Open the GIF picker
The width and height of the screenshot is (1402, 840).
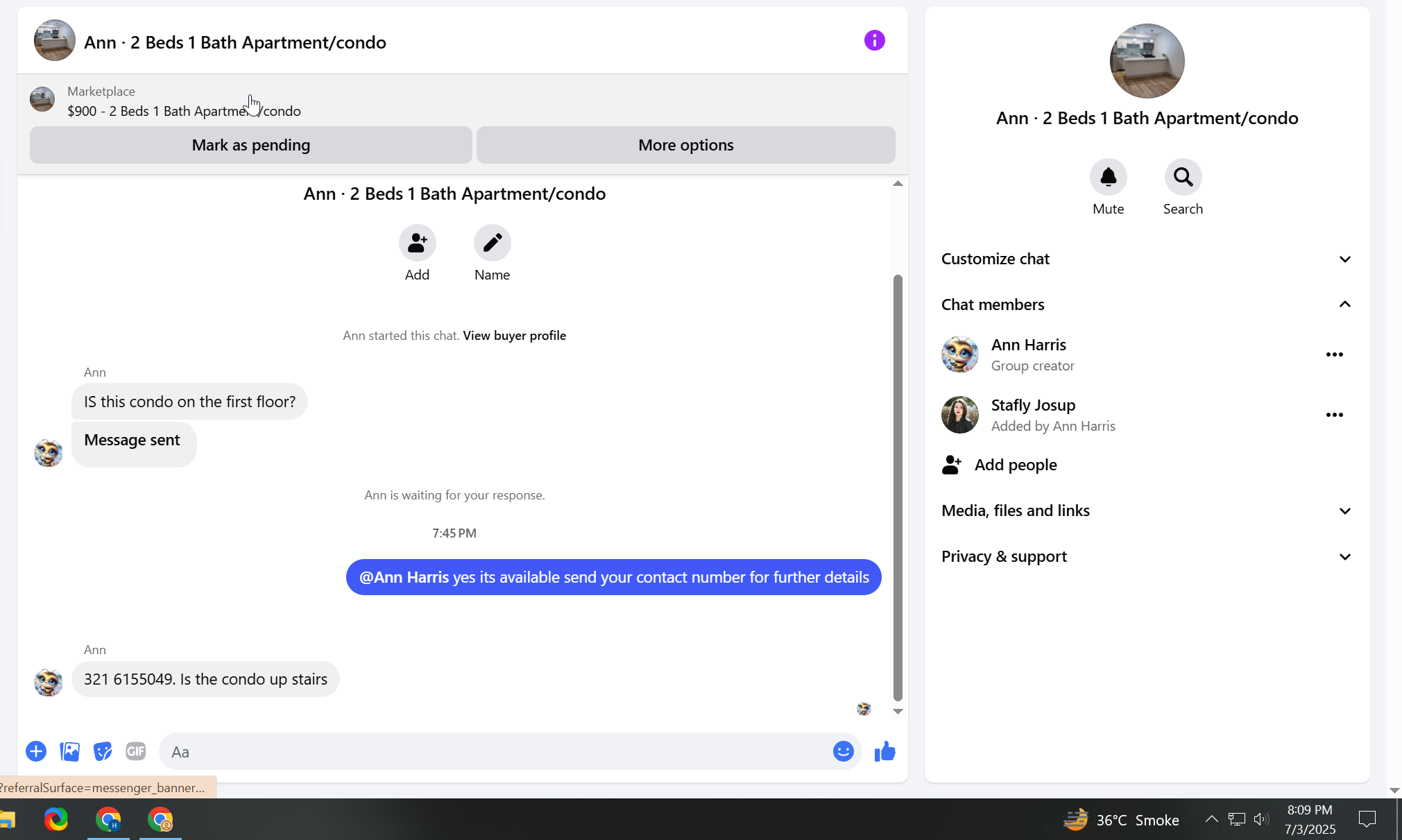[136, 751]
